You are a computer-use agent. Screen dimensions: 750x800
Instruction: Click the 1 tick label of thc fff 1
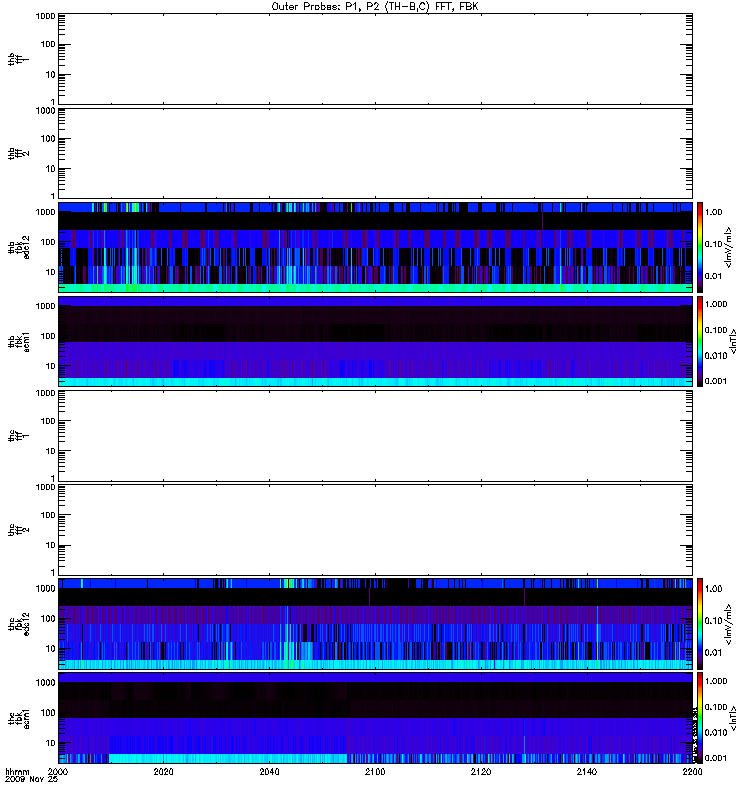point(53,478)
